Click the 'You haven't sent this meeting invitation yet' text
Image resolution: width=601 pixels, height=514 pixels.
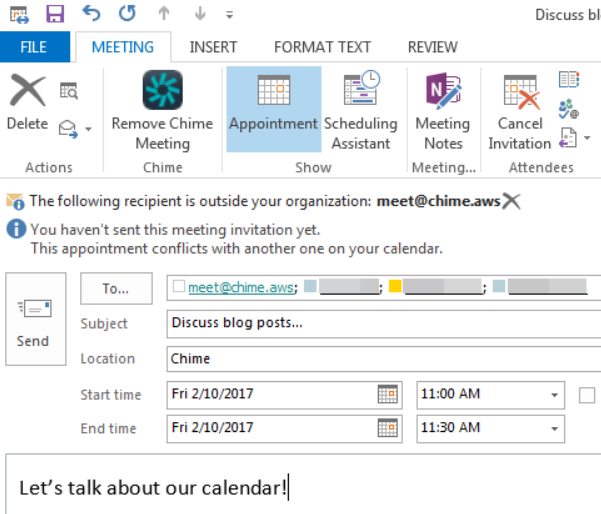pyautogui.click(x=175, y=230)
